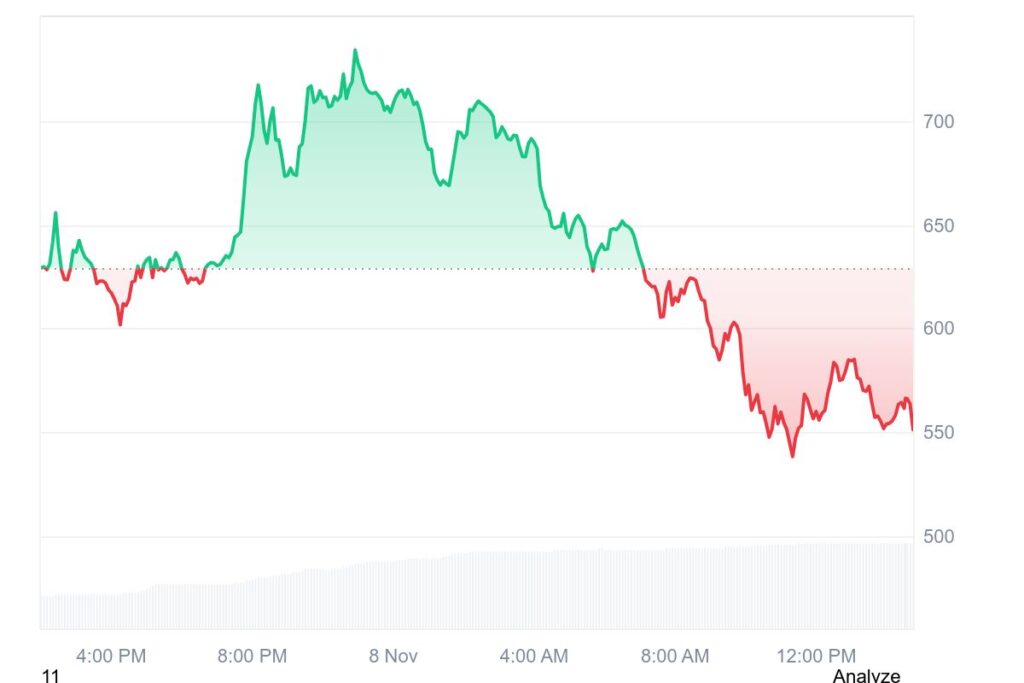Click the 650 price axis label
The image size is (1024, 683).
pyautogui.click(x=940, y=226)
